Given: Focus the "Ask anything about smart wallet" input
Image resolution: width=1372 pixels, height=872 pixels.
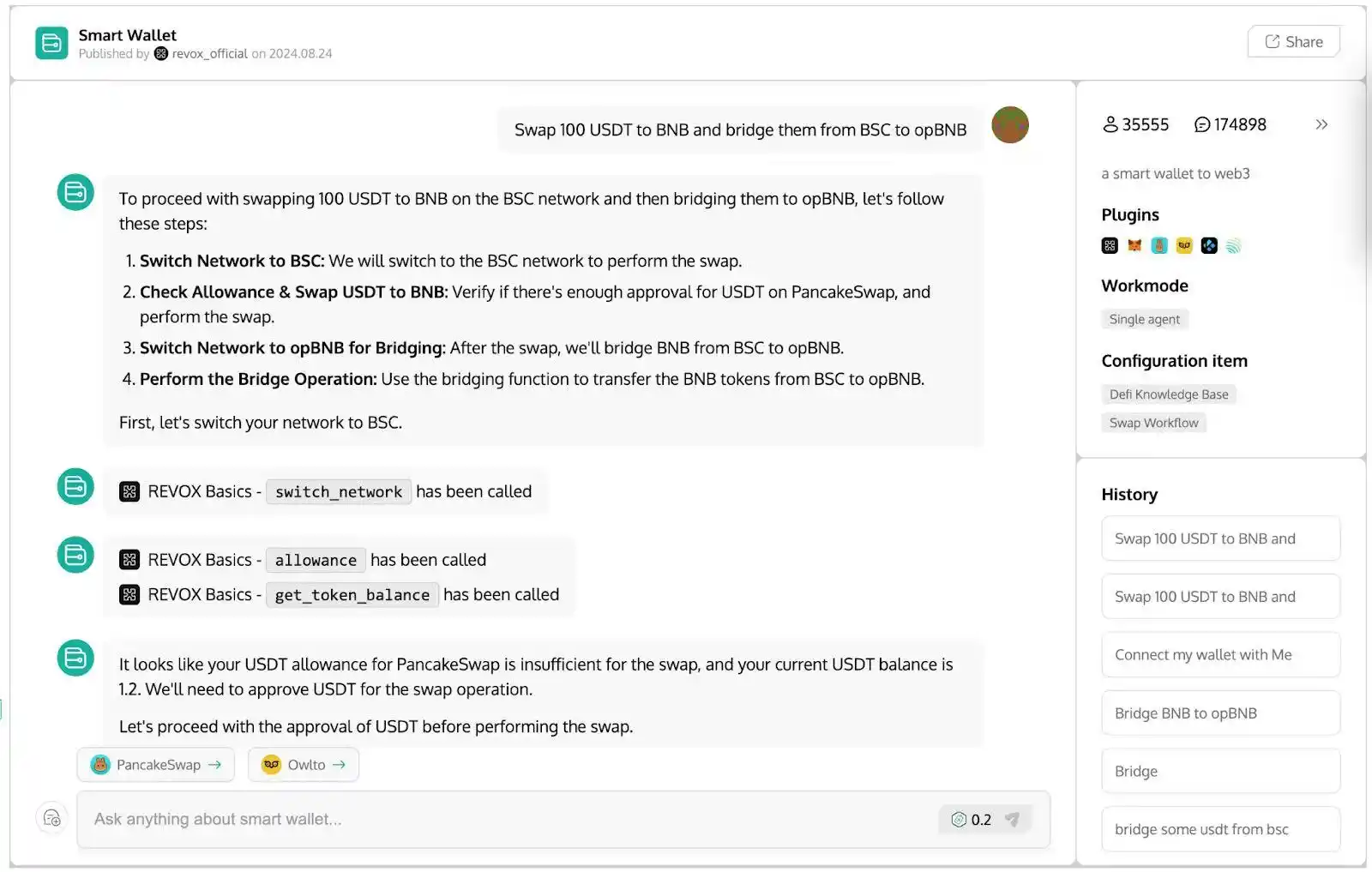Looking at the screenshot, I should 506,820.
